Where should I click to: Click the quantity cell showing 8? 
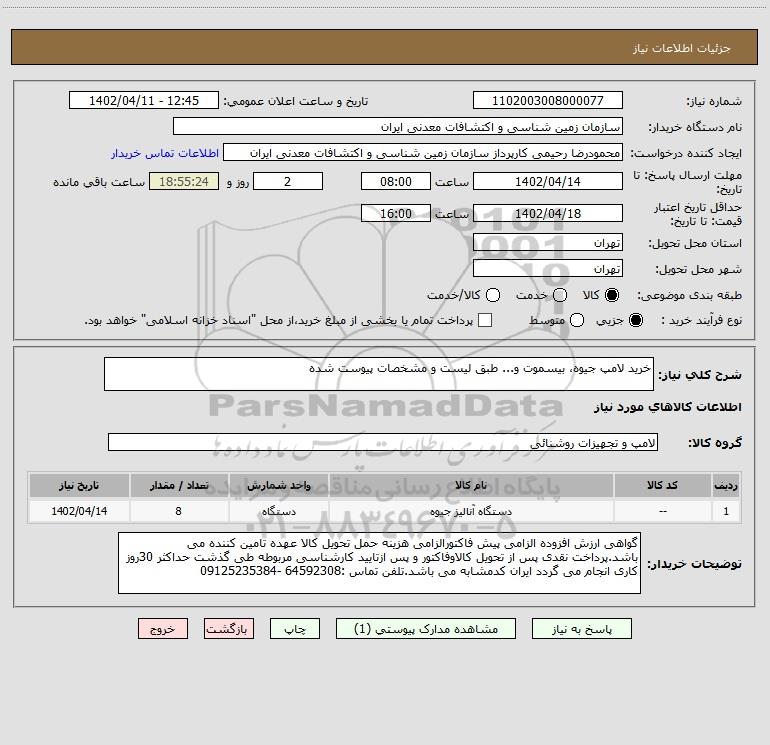179,511
